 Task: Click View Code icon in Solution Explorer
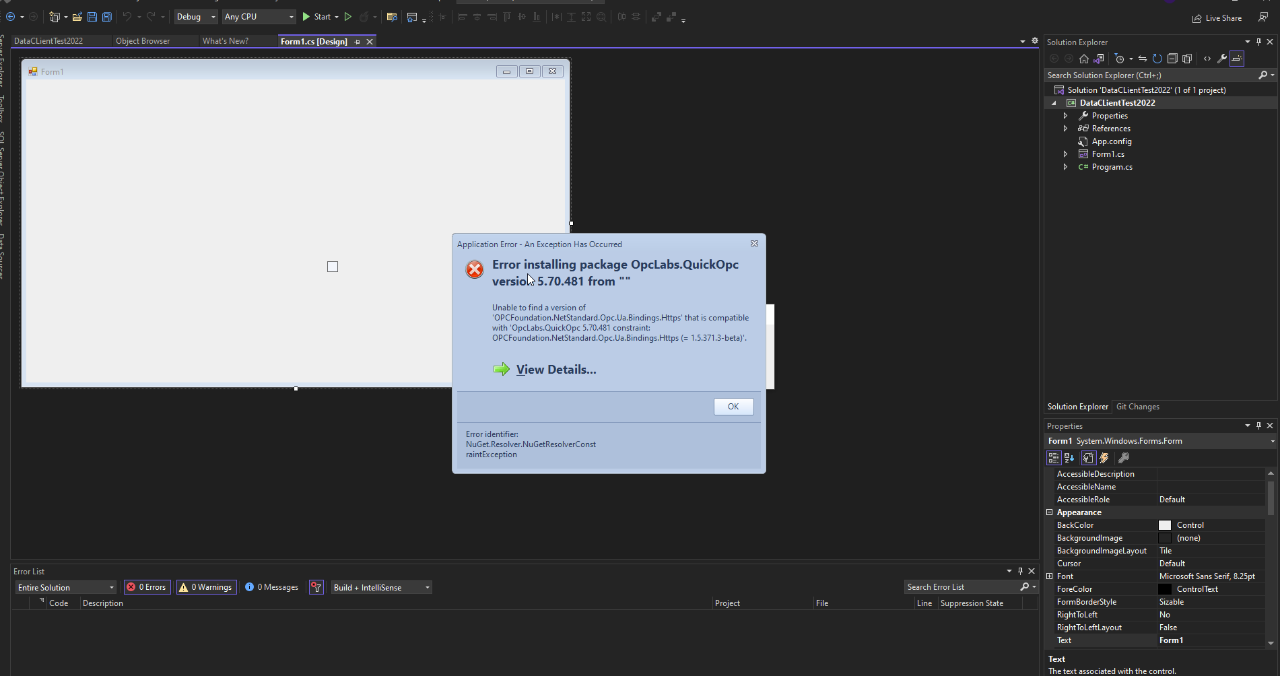click(1207, 58)
